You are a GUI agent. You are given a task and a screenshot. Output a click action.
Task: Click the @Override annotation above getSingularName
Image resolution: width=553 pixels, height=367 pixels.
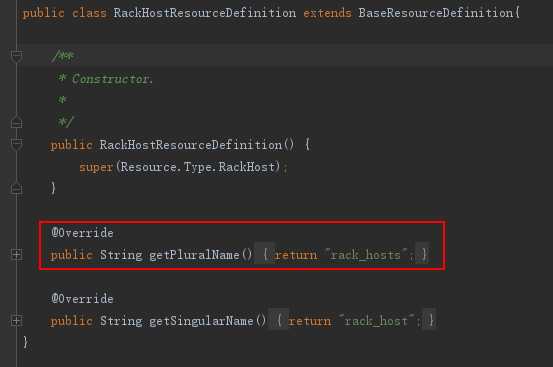pyautogui.click(x=83, y=299)
